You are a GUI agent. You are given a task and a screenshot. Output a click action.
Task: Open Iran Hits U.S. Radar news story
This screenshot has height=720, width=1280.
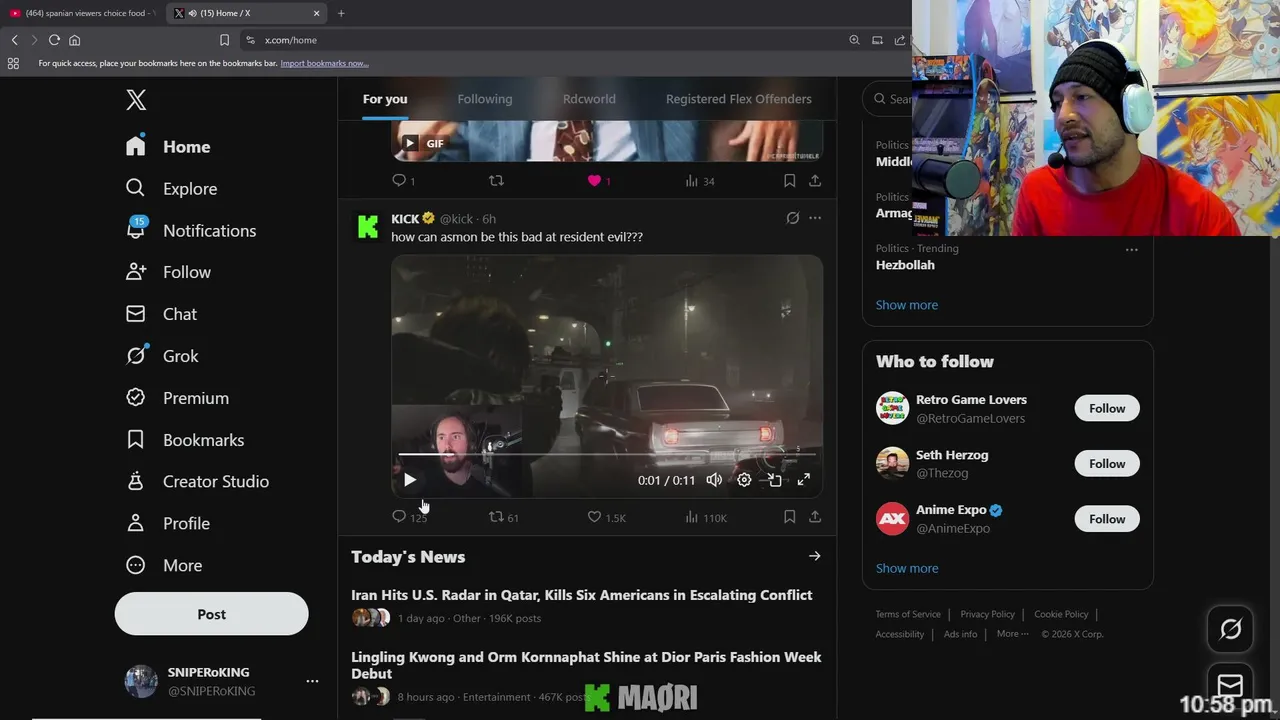coord(582,595)
